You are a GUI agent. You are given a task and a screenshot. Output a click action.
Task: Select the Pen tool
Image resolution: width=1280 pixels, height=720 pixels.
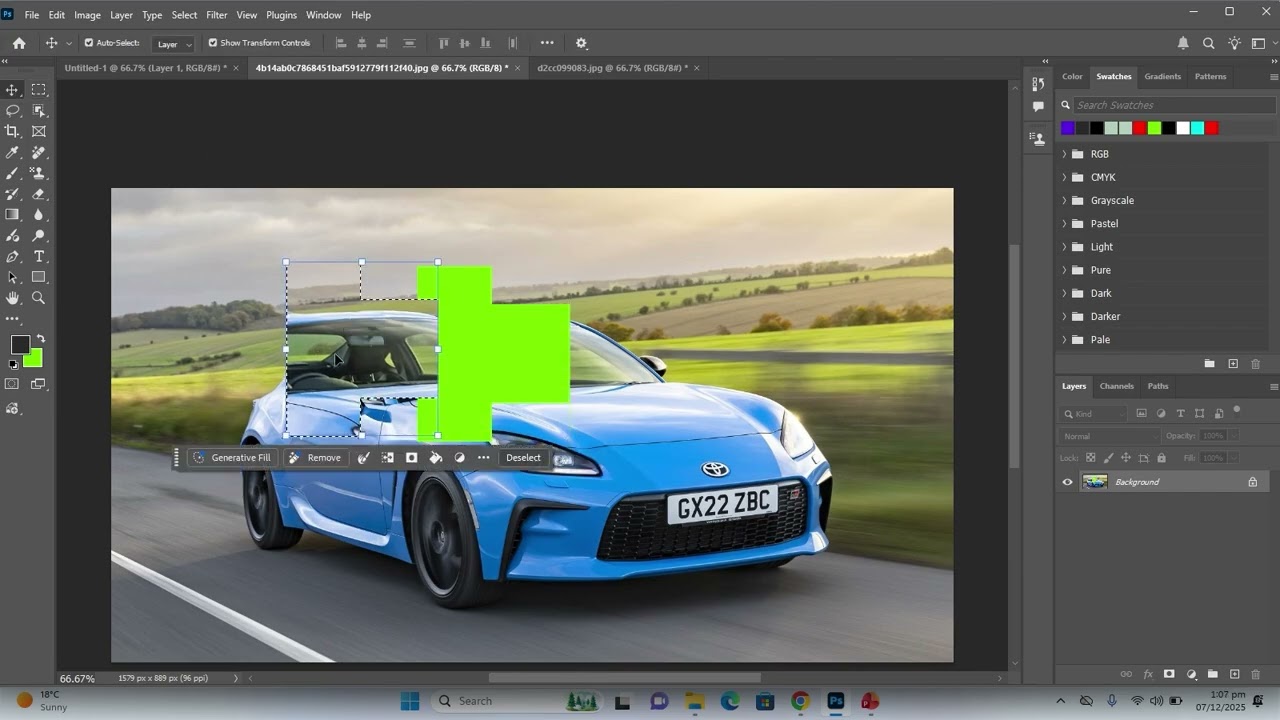[x=13, y=257]
